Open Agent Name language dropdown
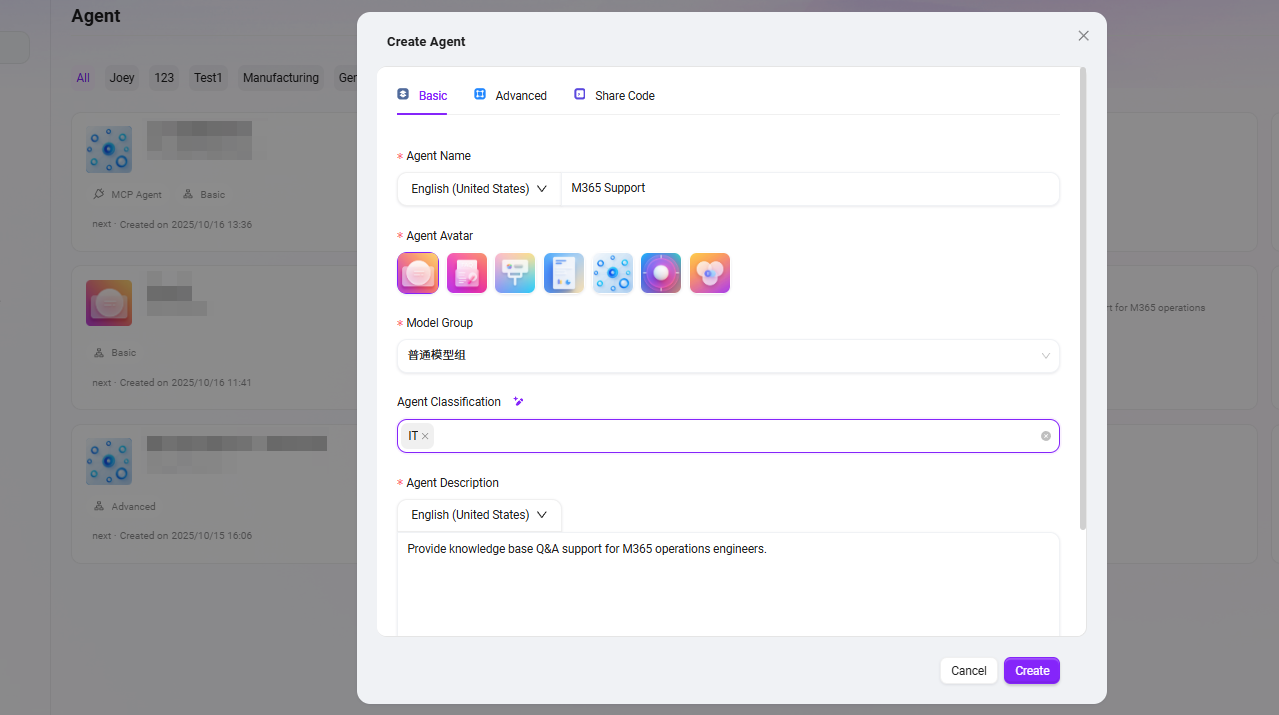This screenshot has width=1279, height=715. tap(479, 188)
